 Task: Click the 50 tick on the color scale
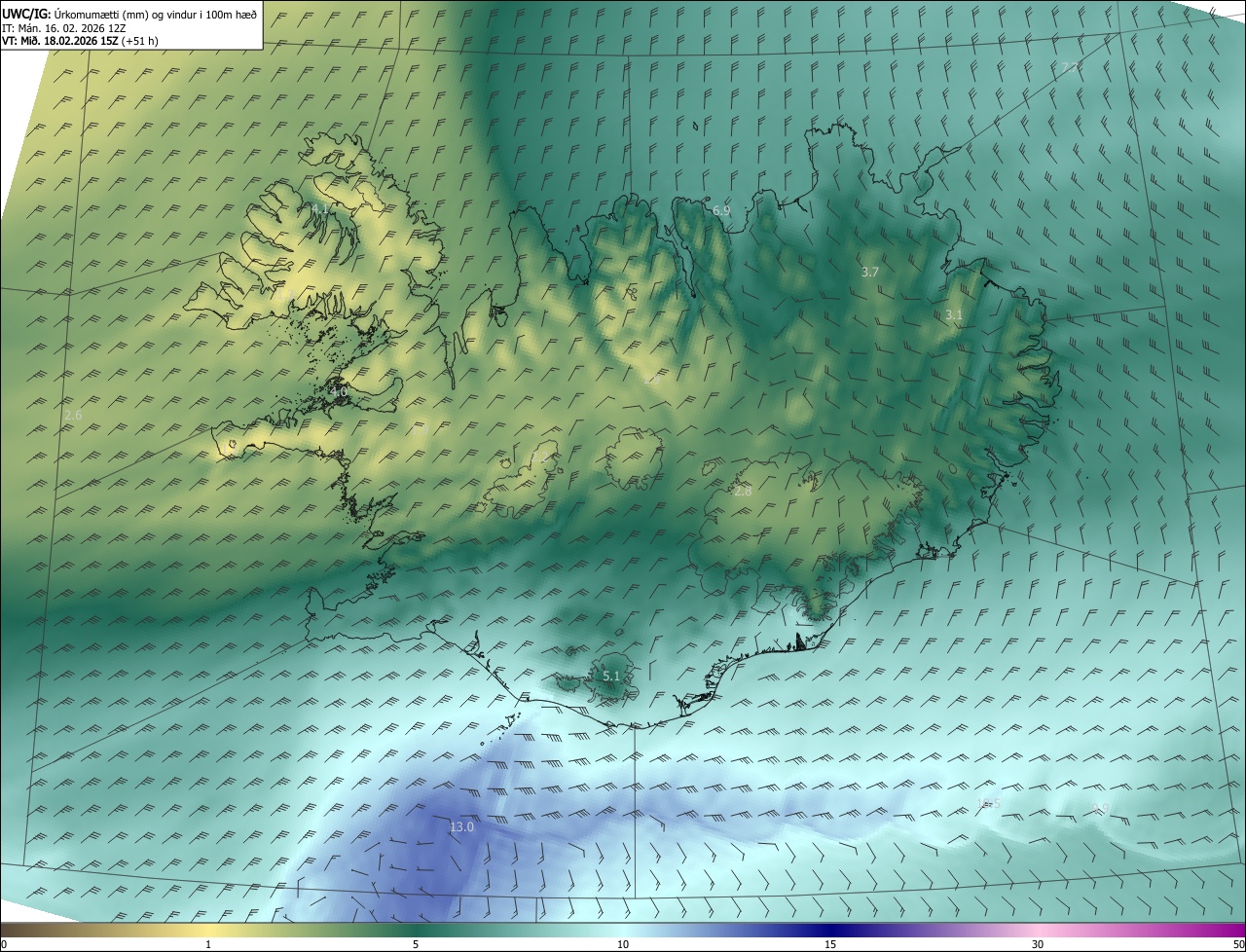(1238, 944)
